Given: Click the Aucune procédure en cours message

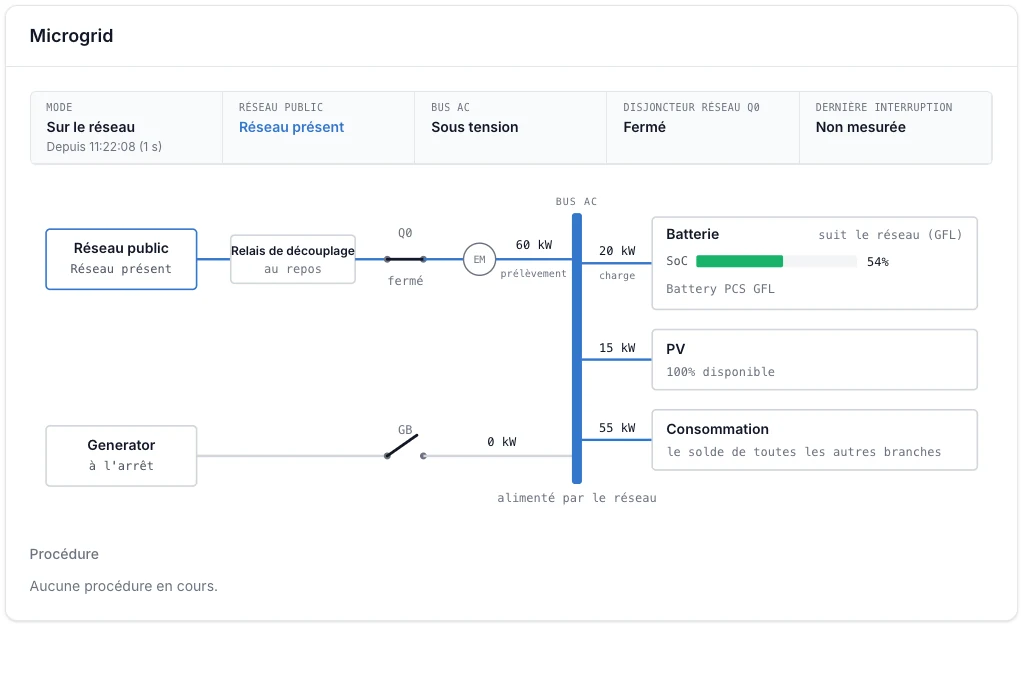Looking at the screenshot, I should click(123, 586).
